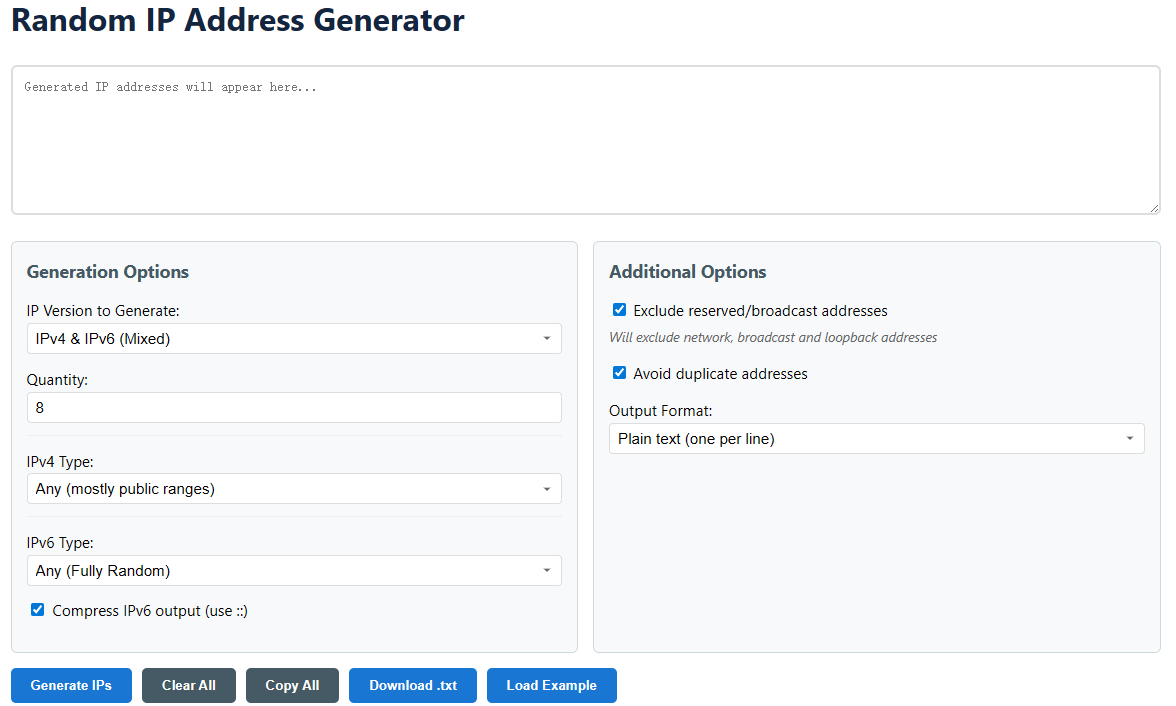This screenshot has width=1176, height=706.
Task: Uncheck Exclude reserved/broadcast addresses
Action: click(x=620, y=310)
